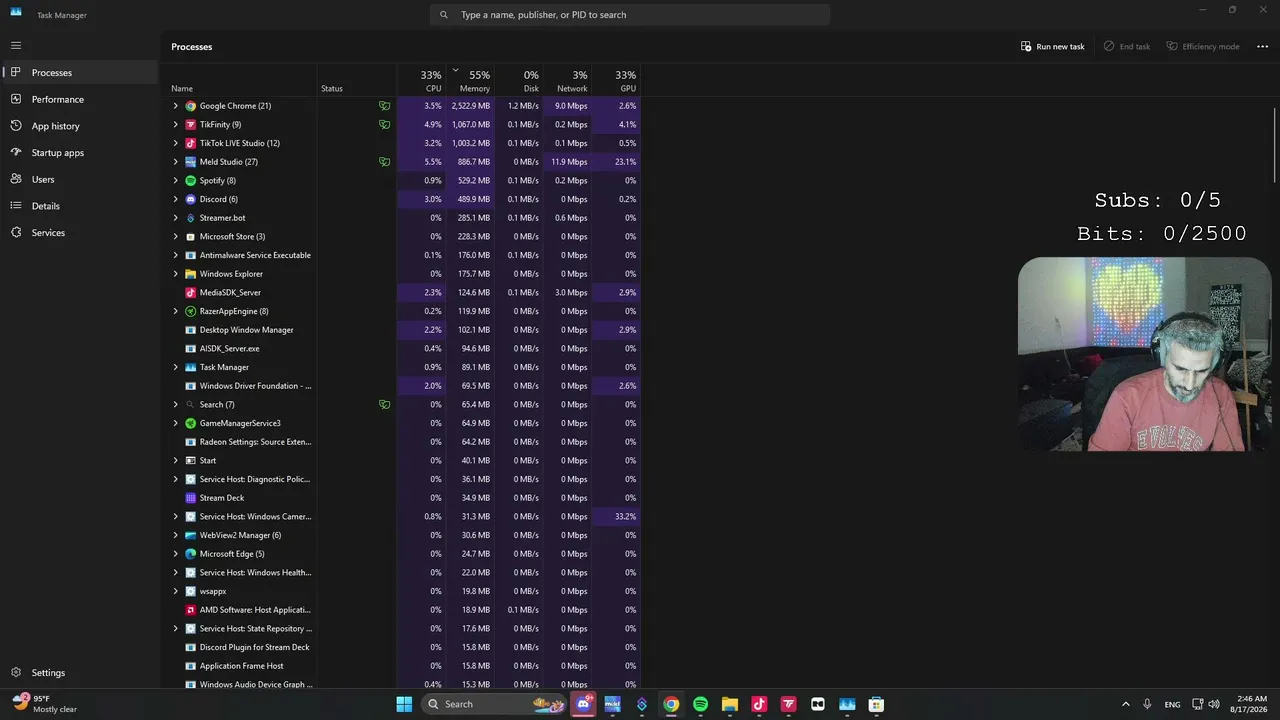Open the Services page

coord(80,233)
